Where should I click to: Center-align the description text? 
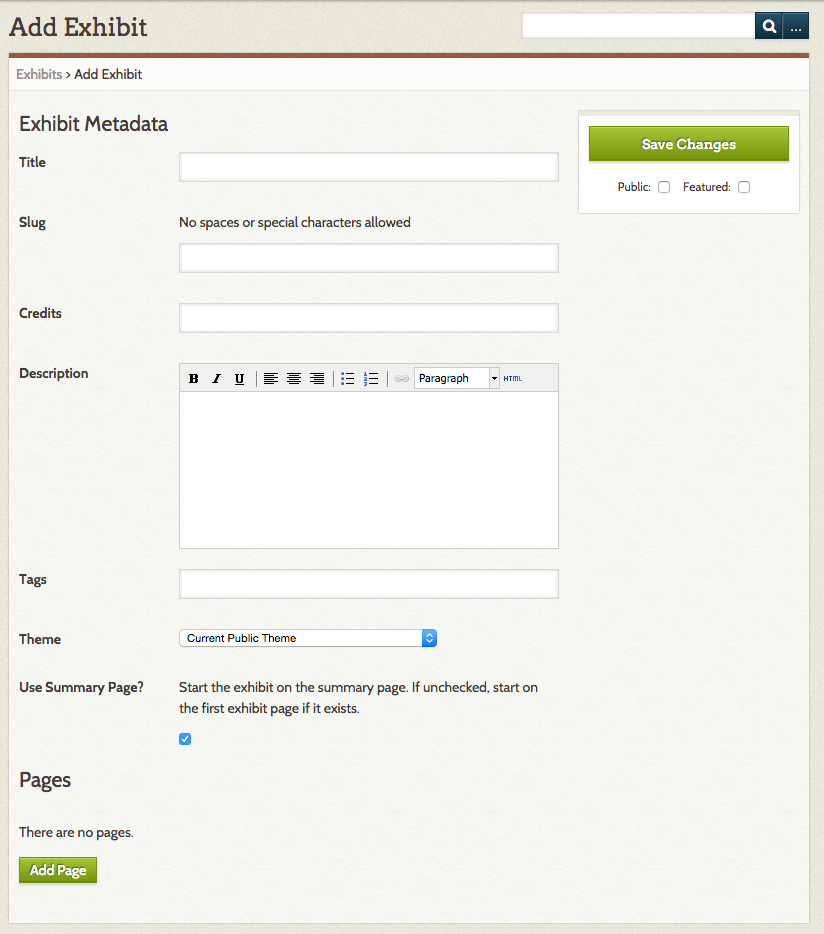coord(294,379)
